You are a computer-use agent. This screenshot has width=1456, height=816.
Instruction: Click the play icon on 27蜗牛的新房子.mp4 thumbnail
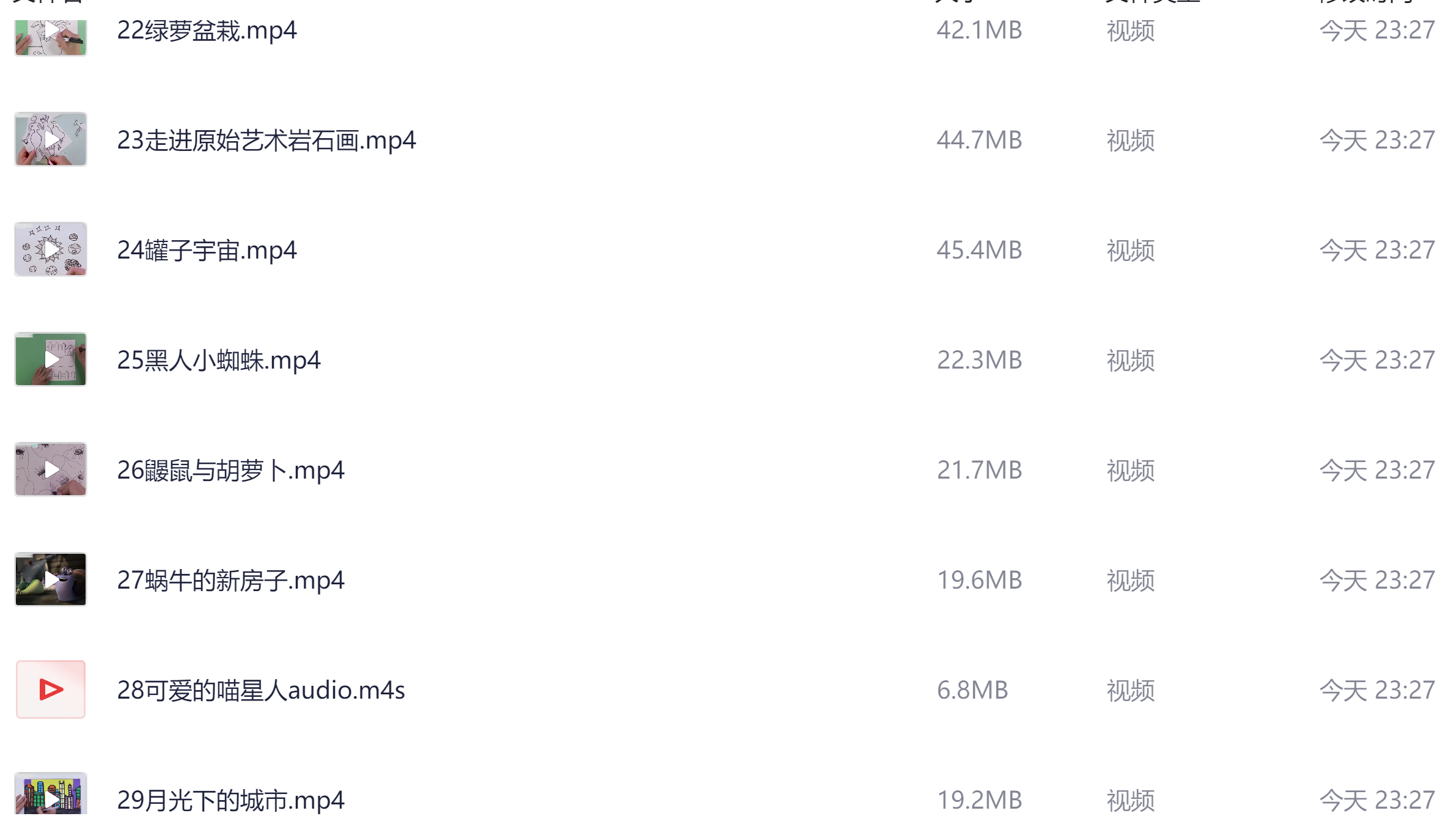[x=51, y=579]
